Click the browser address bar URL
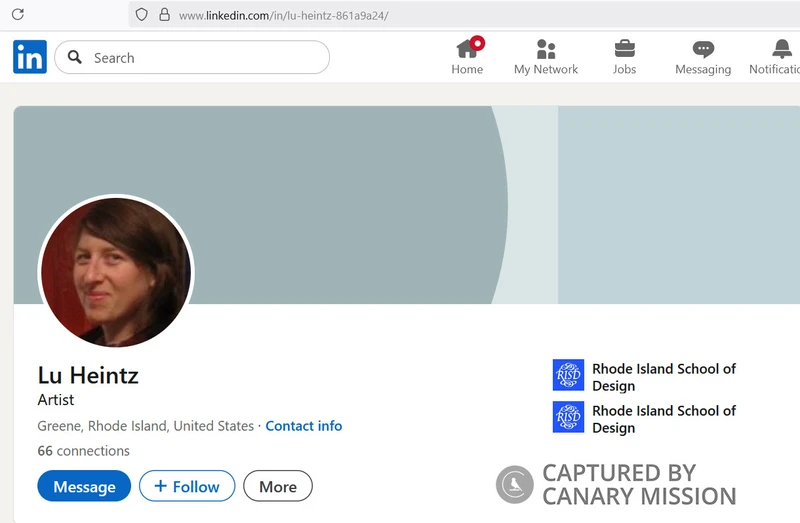The image size is (800, 523). coord(284,16)
